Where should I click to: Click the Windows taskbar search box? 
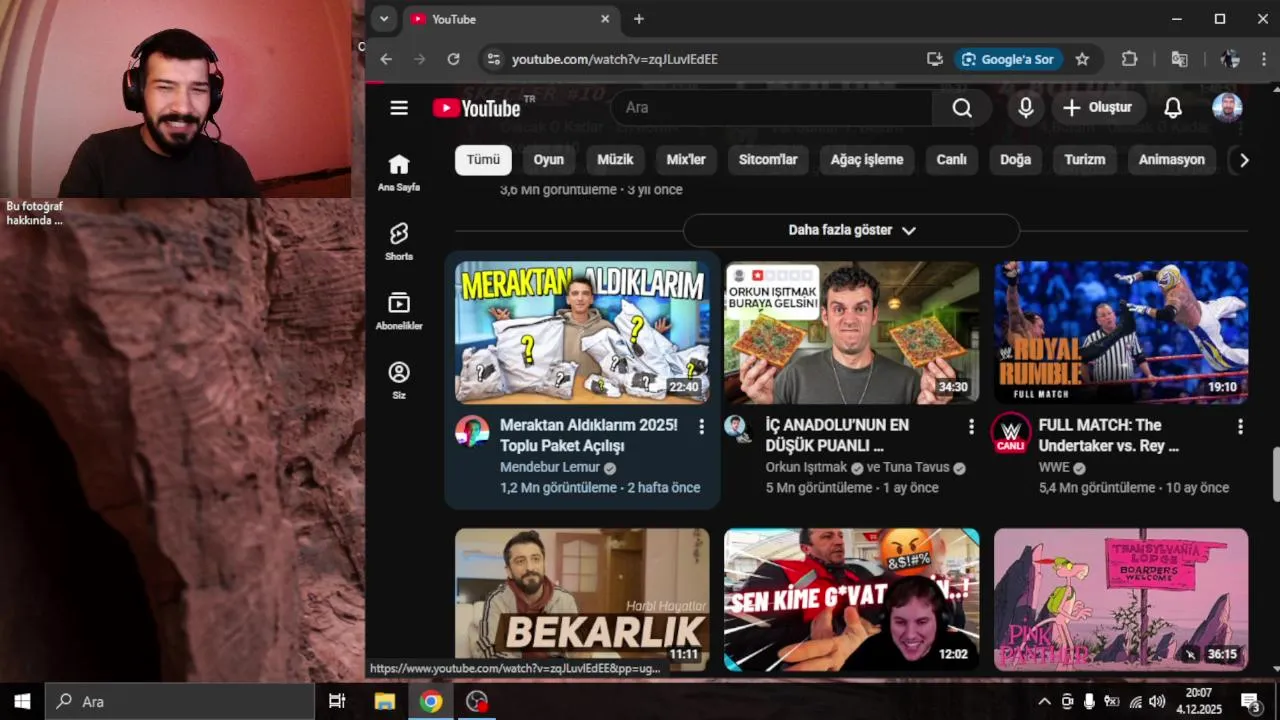click(x=180, y=701)
